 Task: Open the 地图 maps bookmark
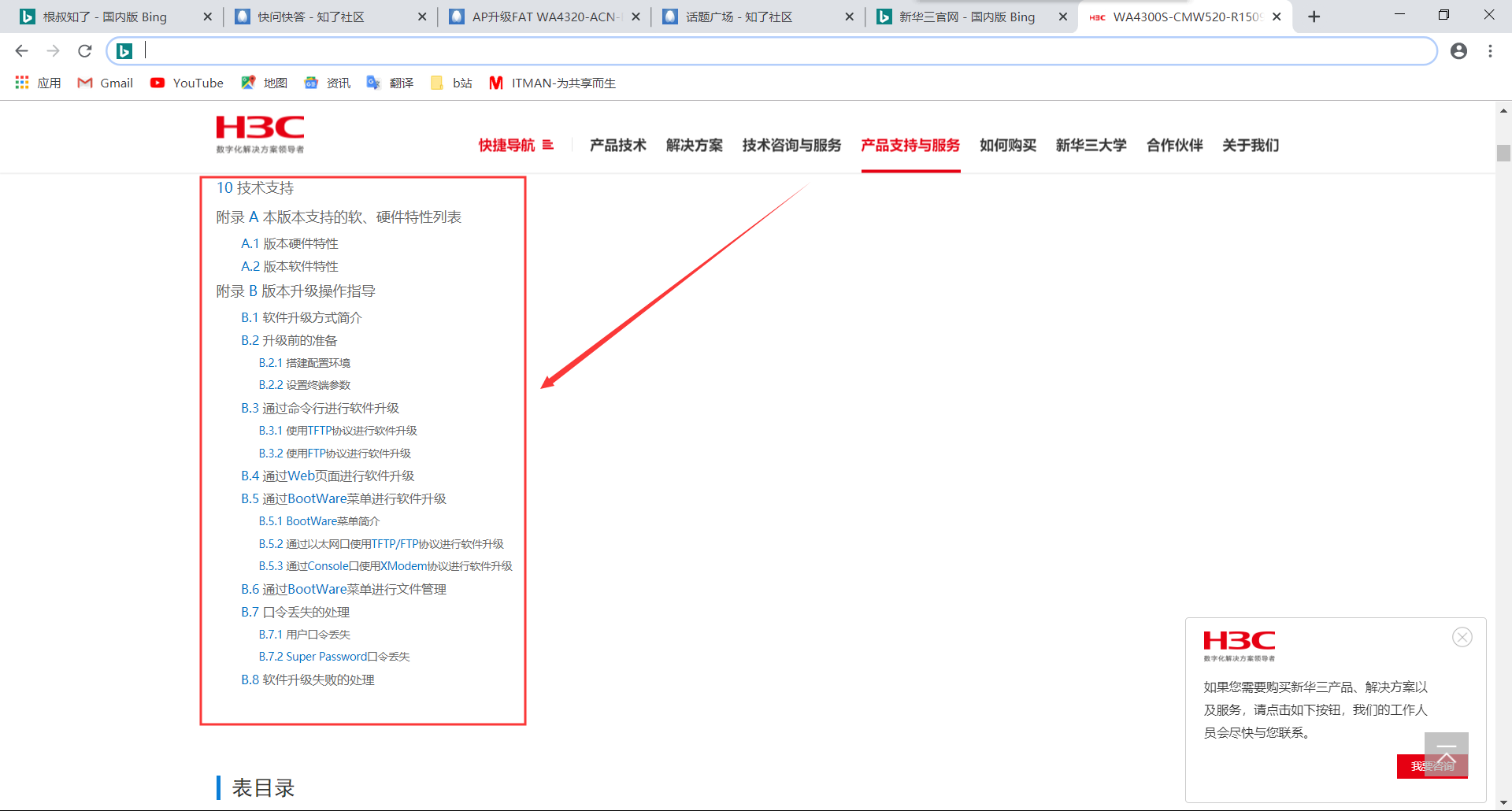tap(265, 83)
